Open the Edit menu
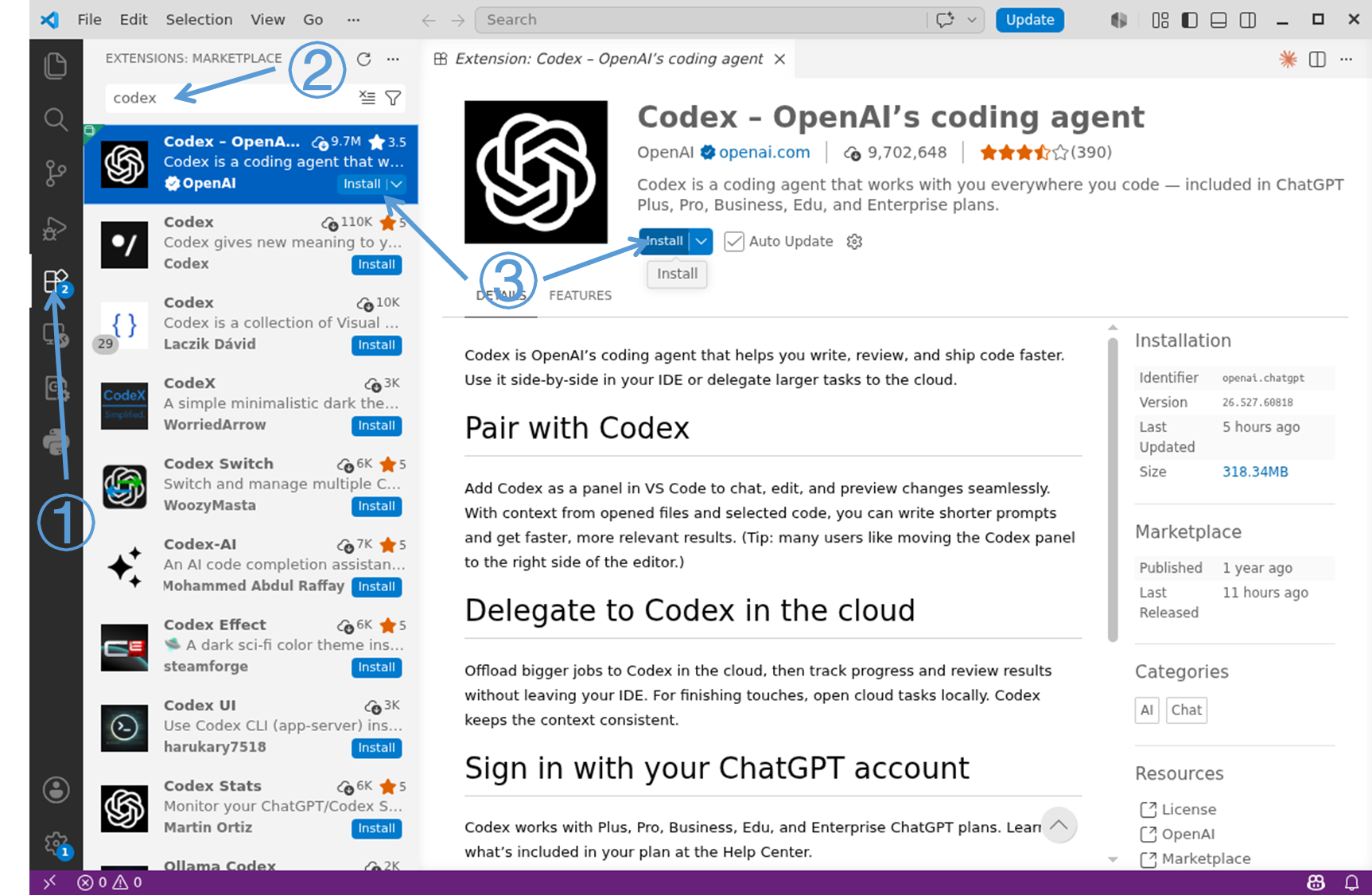 [134, 20]
